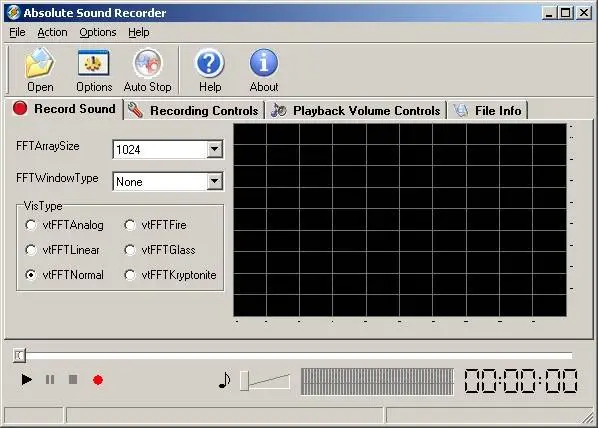
Task: Expand the FFTArraySize dropdown arrow
Action: (215, 149)
